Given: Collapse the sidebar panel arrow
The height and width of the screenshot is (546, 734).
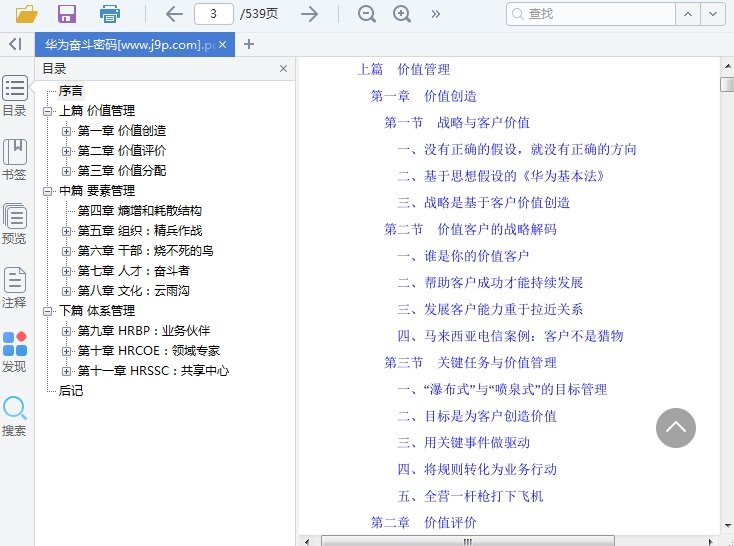Looking at the screenshot, I should 15,44.
